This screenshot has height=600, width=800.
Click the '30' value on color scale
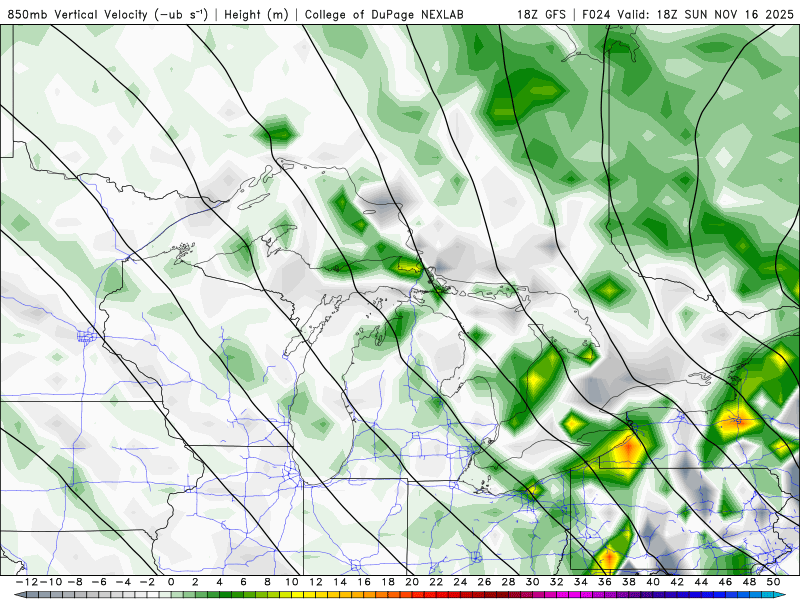[533, 582]
